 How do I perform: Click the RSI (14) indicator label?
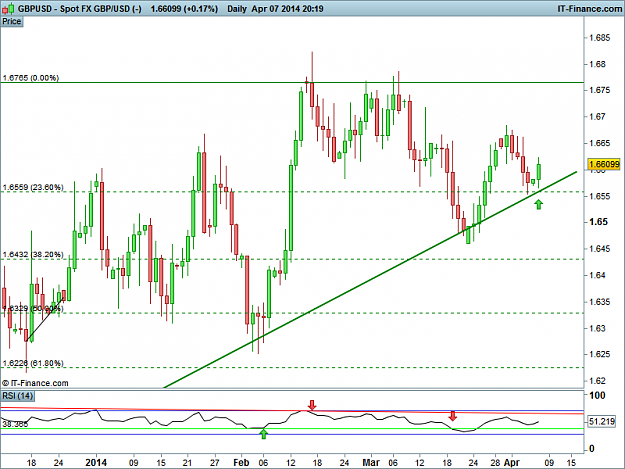click(x=18, y=396)
